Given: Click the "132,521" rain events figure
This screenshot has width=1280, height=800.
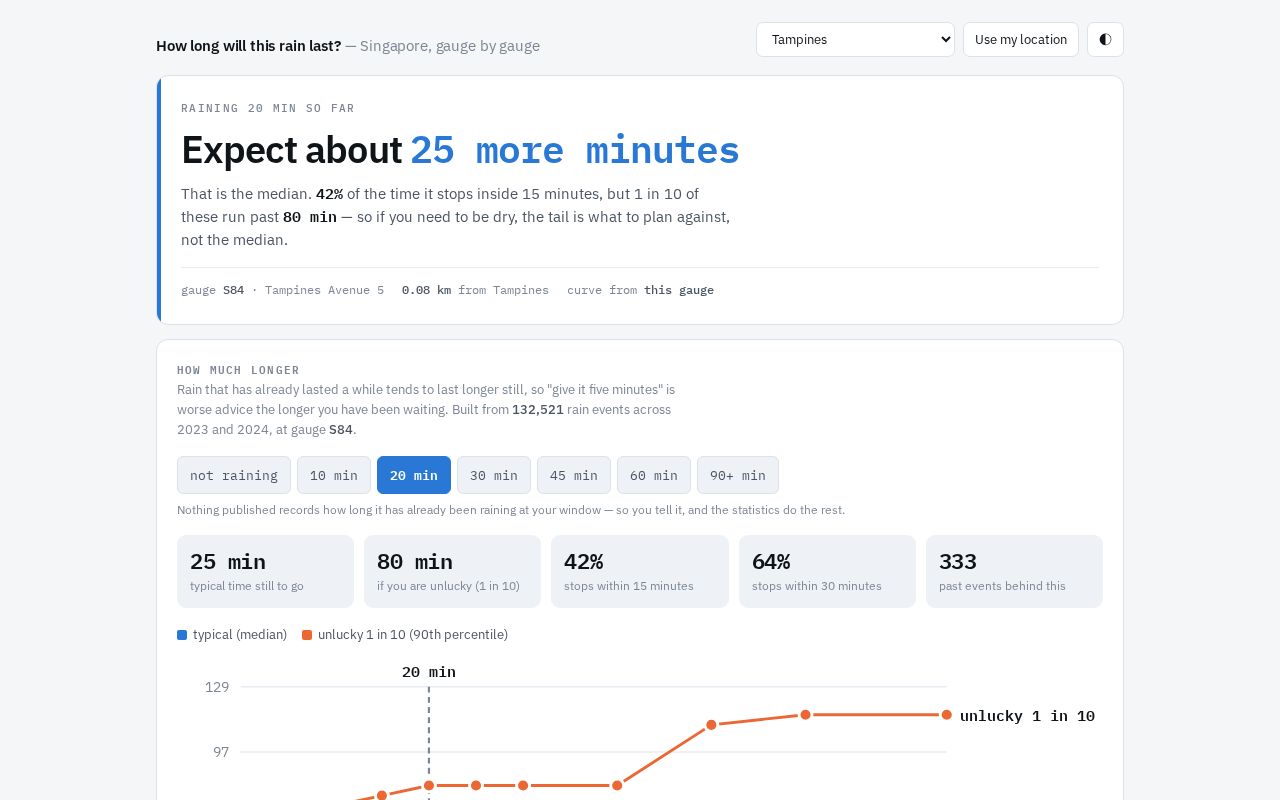Looking at the screenshot, I should pyautogui.click(x=538, y=410).
